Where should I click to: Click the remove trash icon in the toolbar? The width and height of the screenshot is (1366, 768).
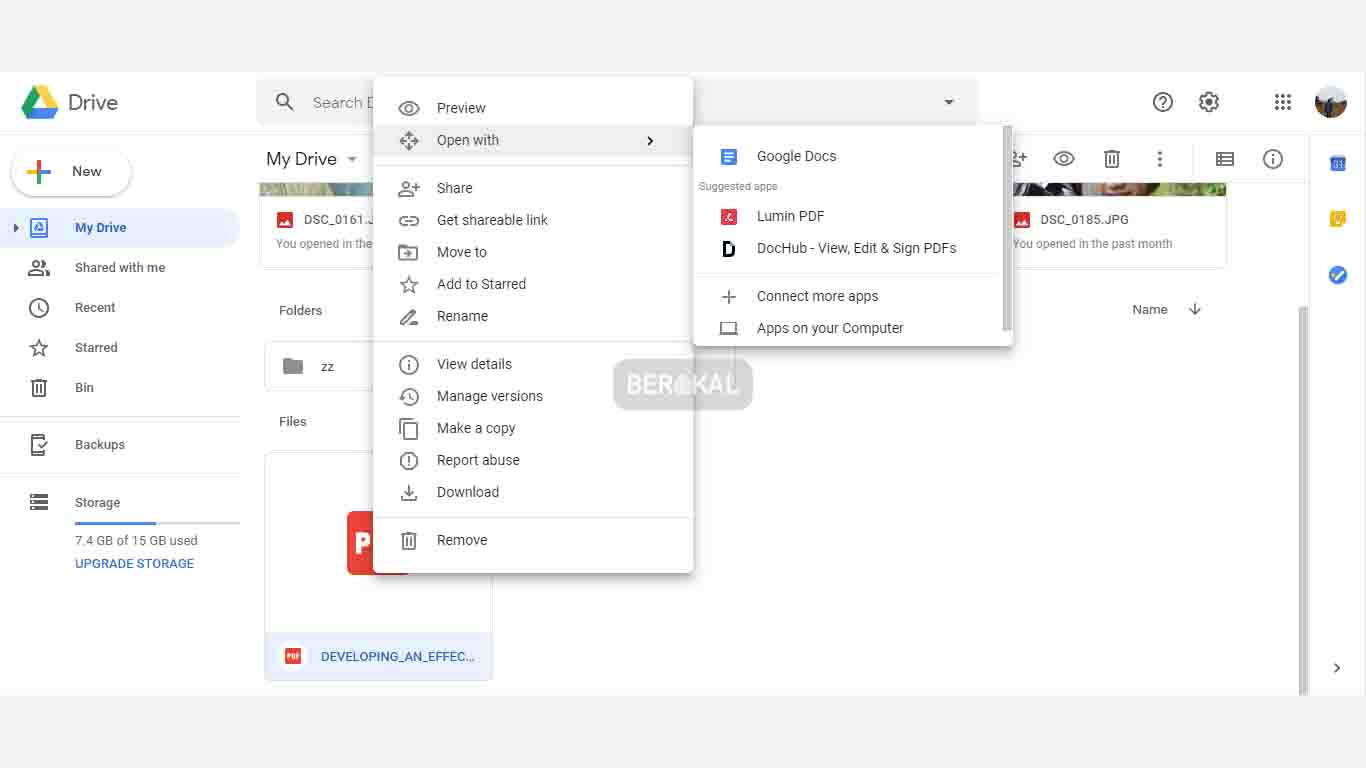[1111, 158]
